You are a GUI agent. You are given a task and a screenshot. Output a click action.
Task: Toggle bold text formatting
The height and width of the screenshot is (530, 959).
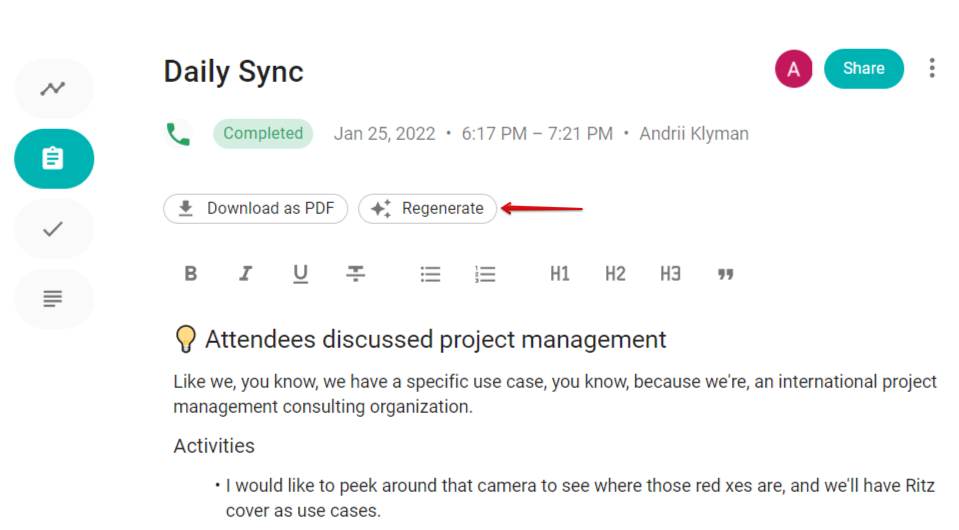coord(191,274)
